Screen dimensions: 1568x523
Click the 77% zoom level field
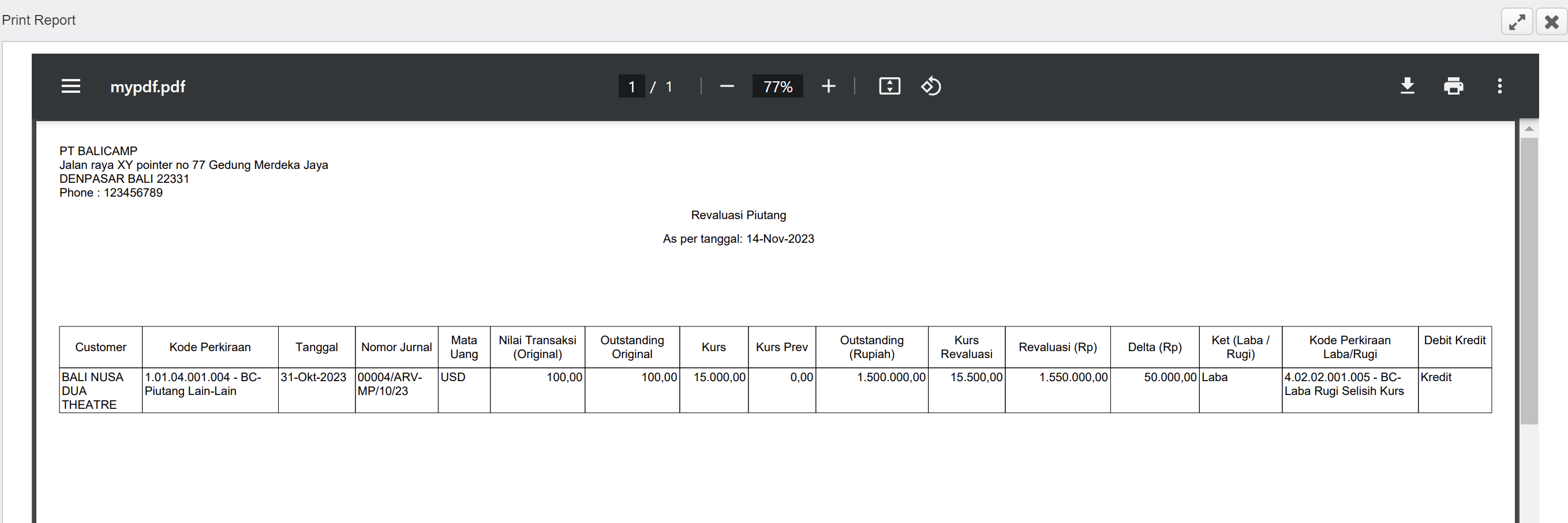click(777, 86)
